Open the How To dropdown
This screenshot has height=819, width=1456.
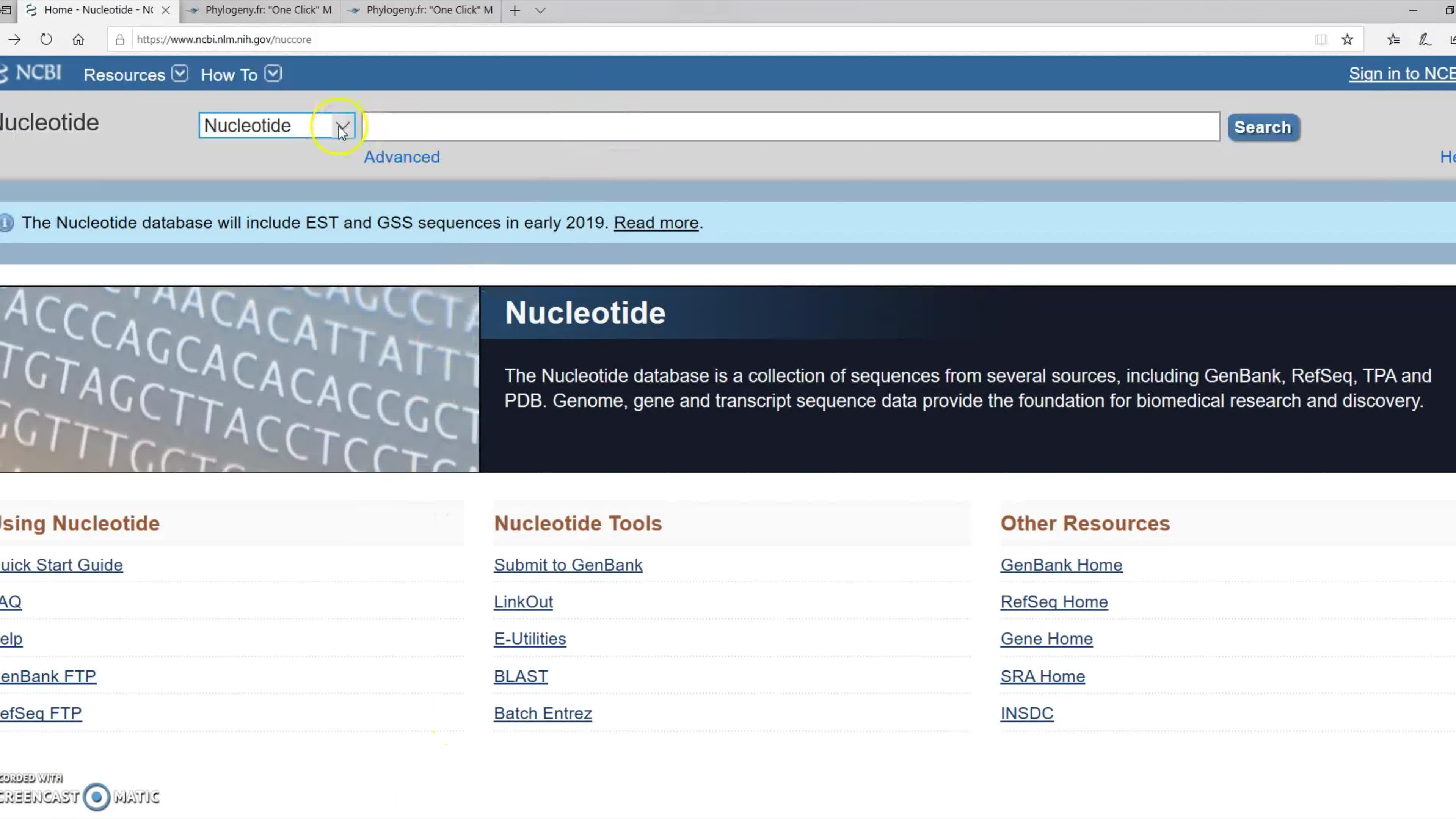pos(273,74)
